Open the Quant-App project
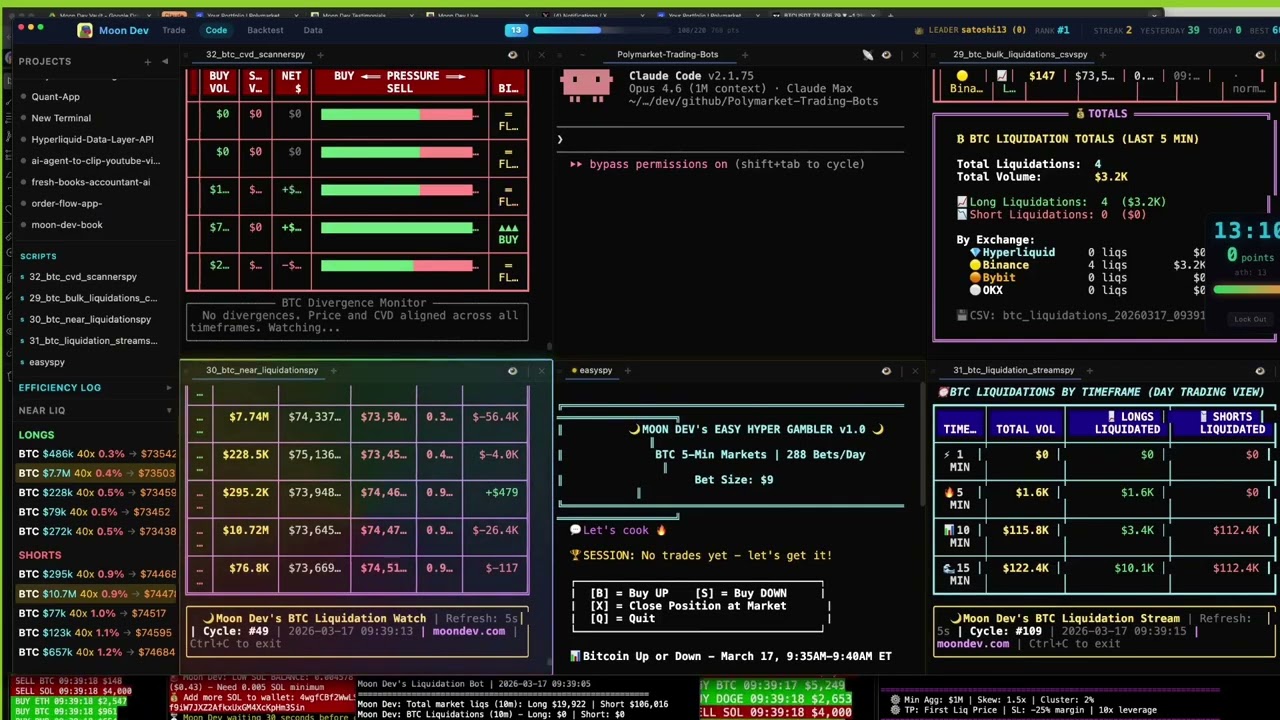 pyautogui.click(x=55, y=97)
